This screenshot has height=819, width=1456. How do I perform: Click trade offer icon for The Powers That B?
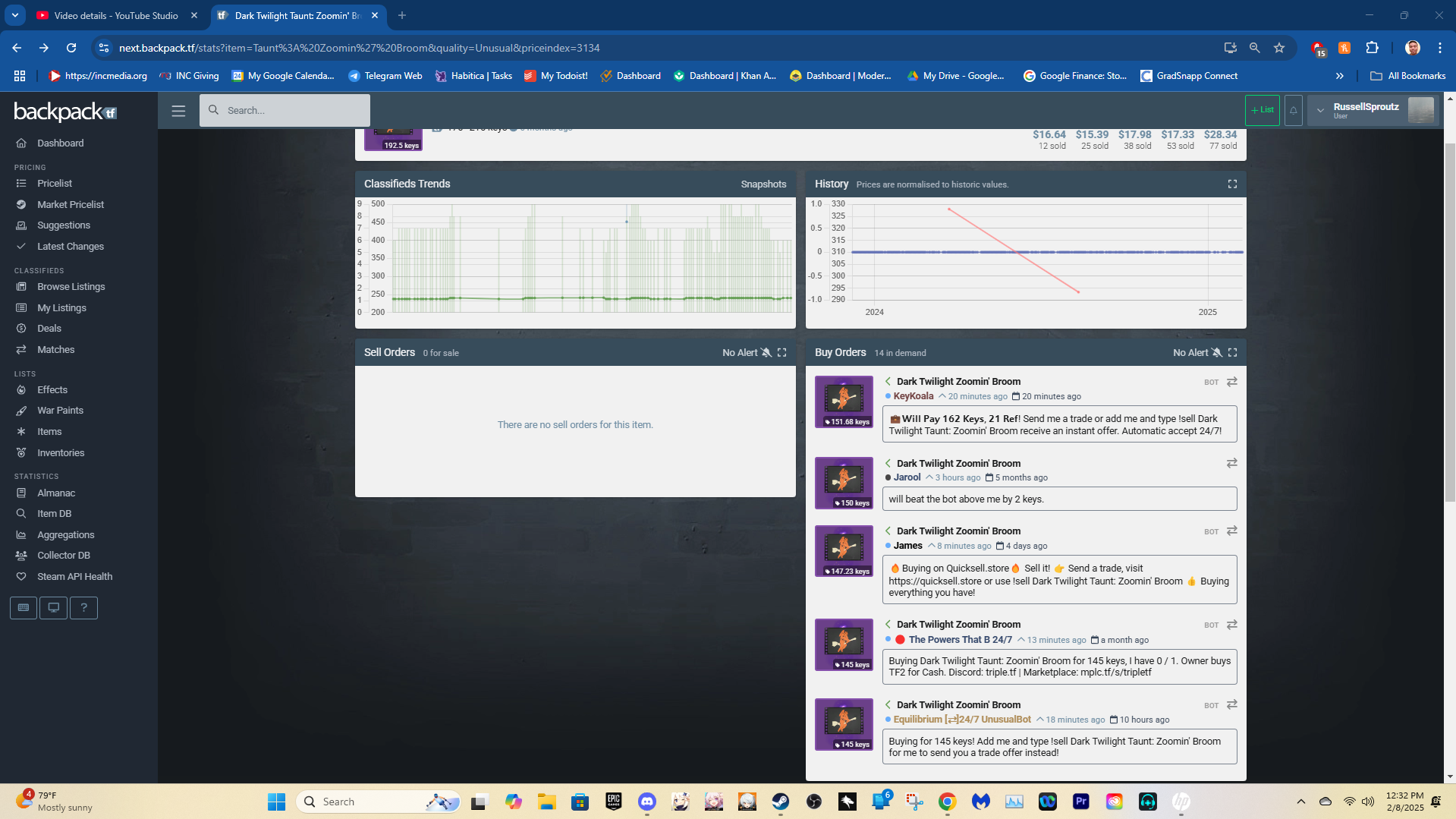click(1232, 625)
